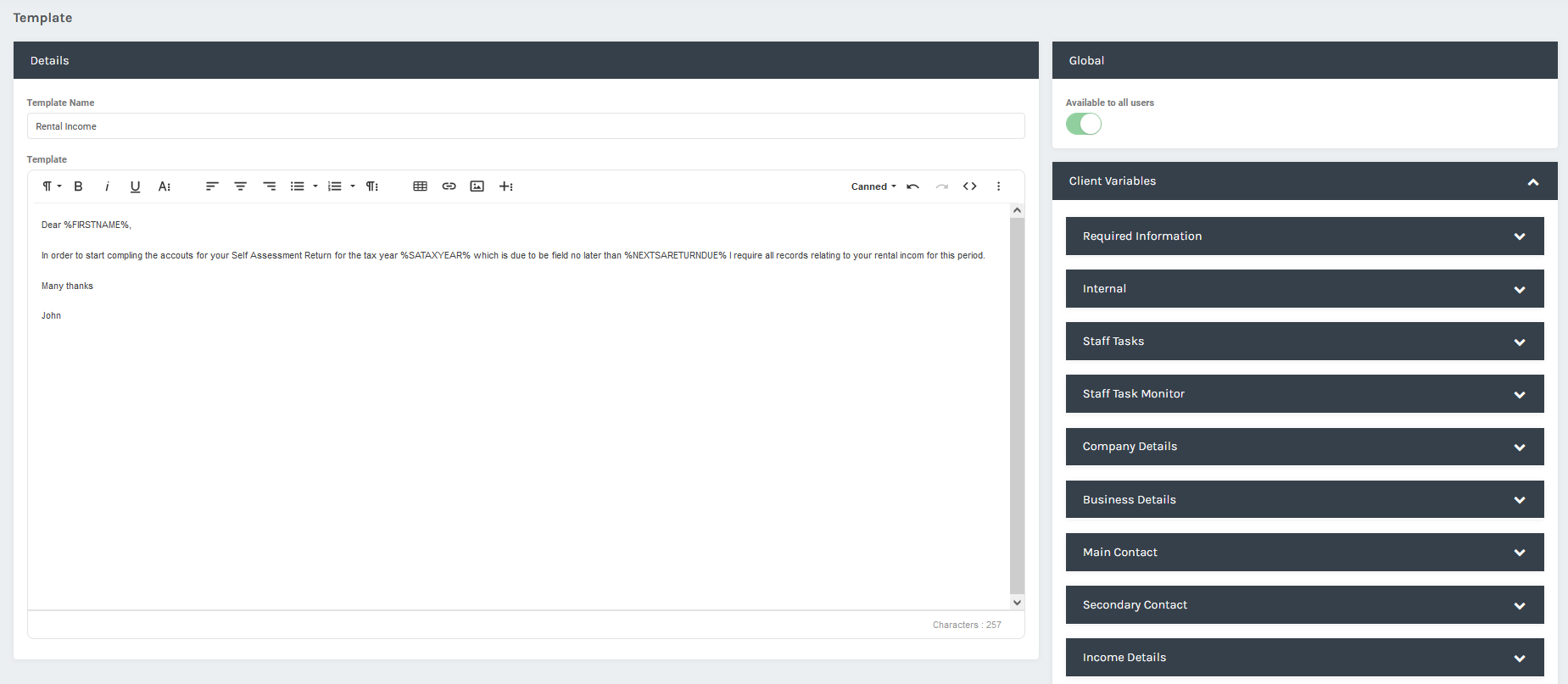1568x684 pixels.
Task: Undo the last edit
Action: tap(912, 186)
